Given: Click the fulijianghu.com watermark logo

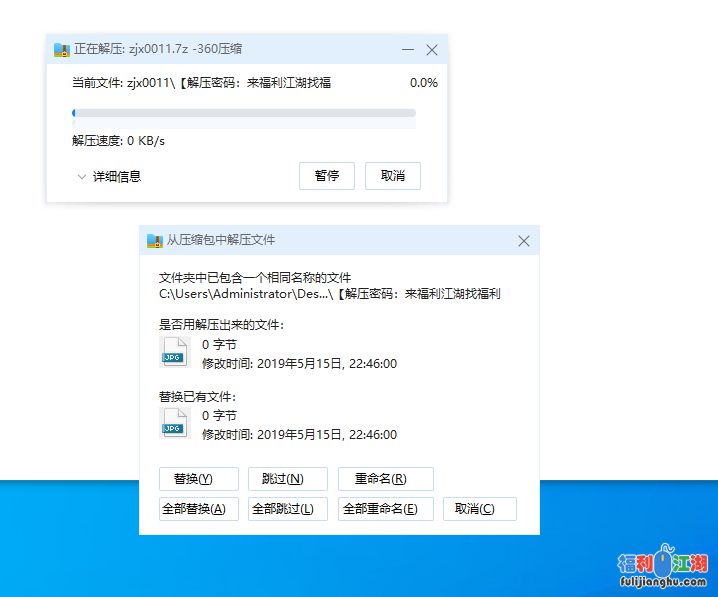Looking at the screenshot, I should pos(662,570).
